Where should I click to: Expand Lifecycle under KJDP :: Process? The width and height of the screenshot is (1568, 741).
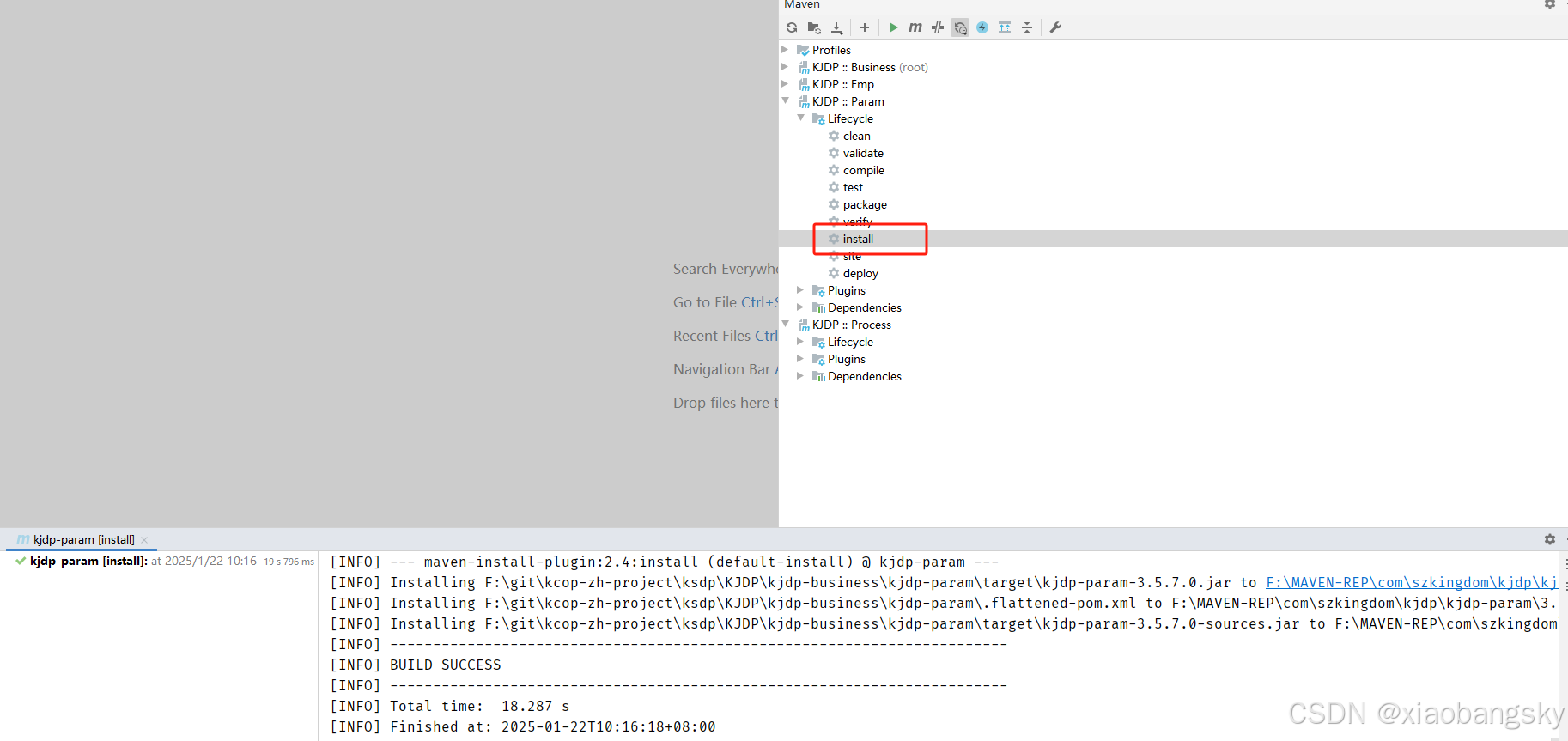pos(800,342)
